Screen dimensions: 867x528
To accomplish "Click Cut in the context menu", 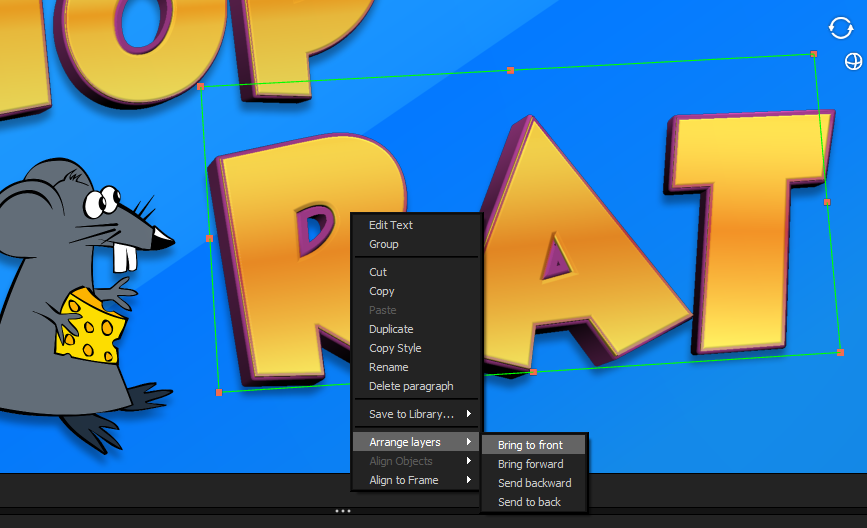I will [378, 272].
